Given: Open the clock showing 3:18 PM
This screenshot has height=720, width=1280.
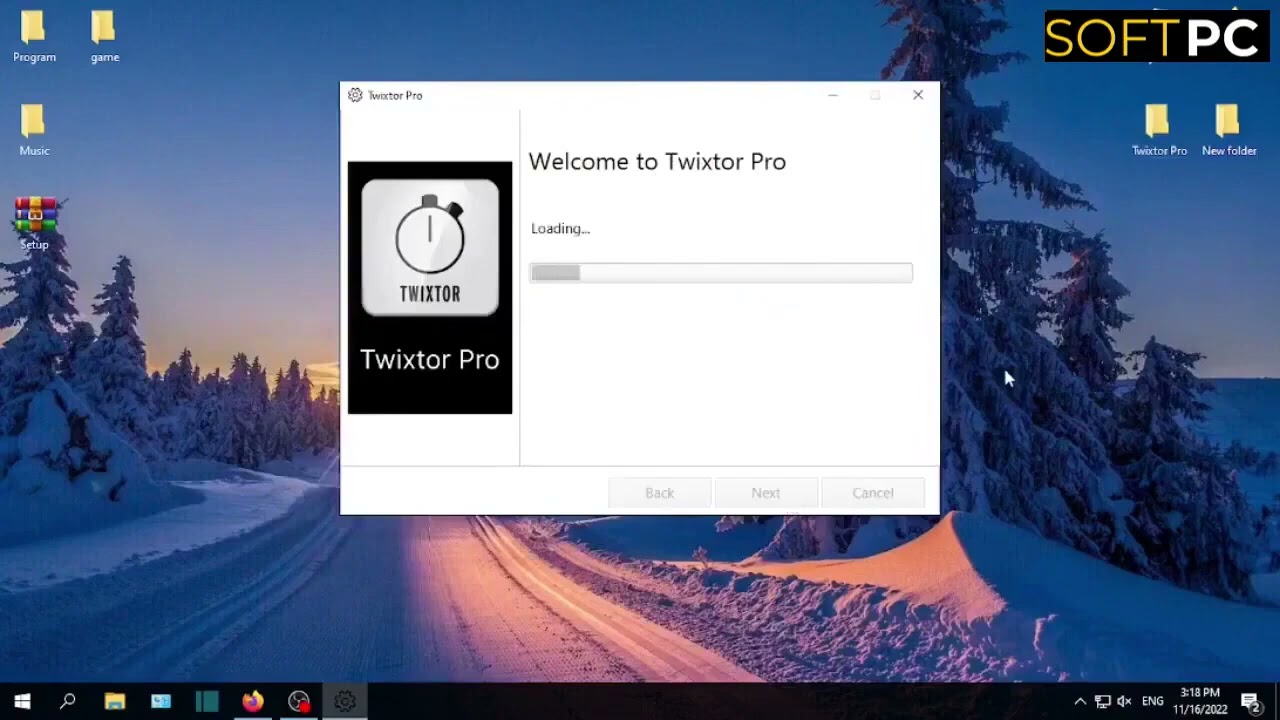Looking at the screenshot, I should [1200, 701].
